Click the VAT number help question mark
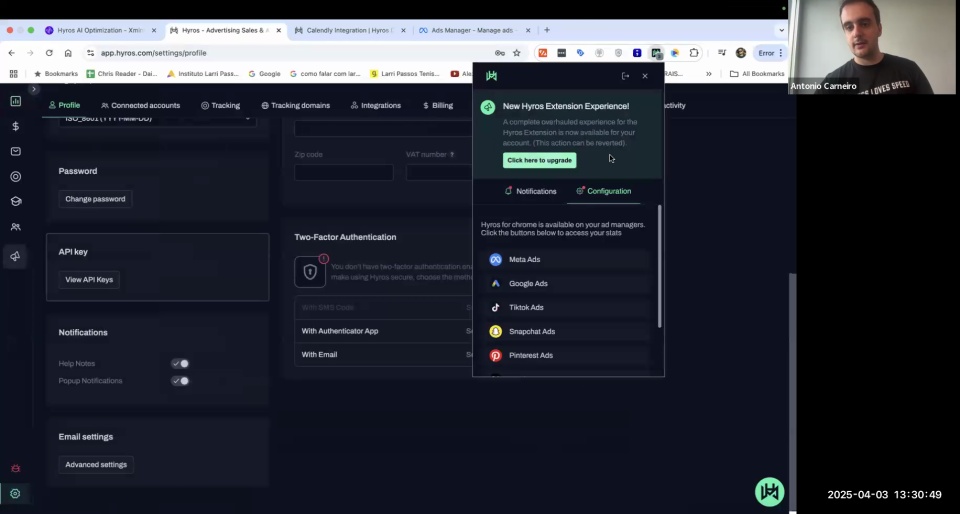Viewport: 960px width, 514px height. coord(452,155)
